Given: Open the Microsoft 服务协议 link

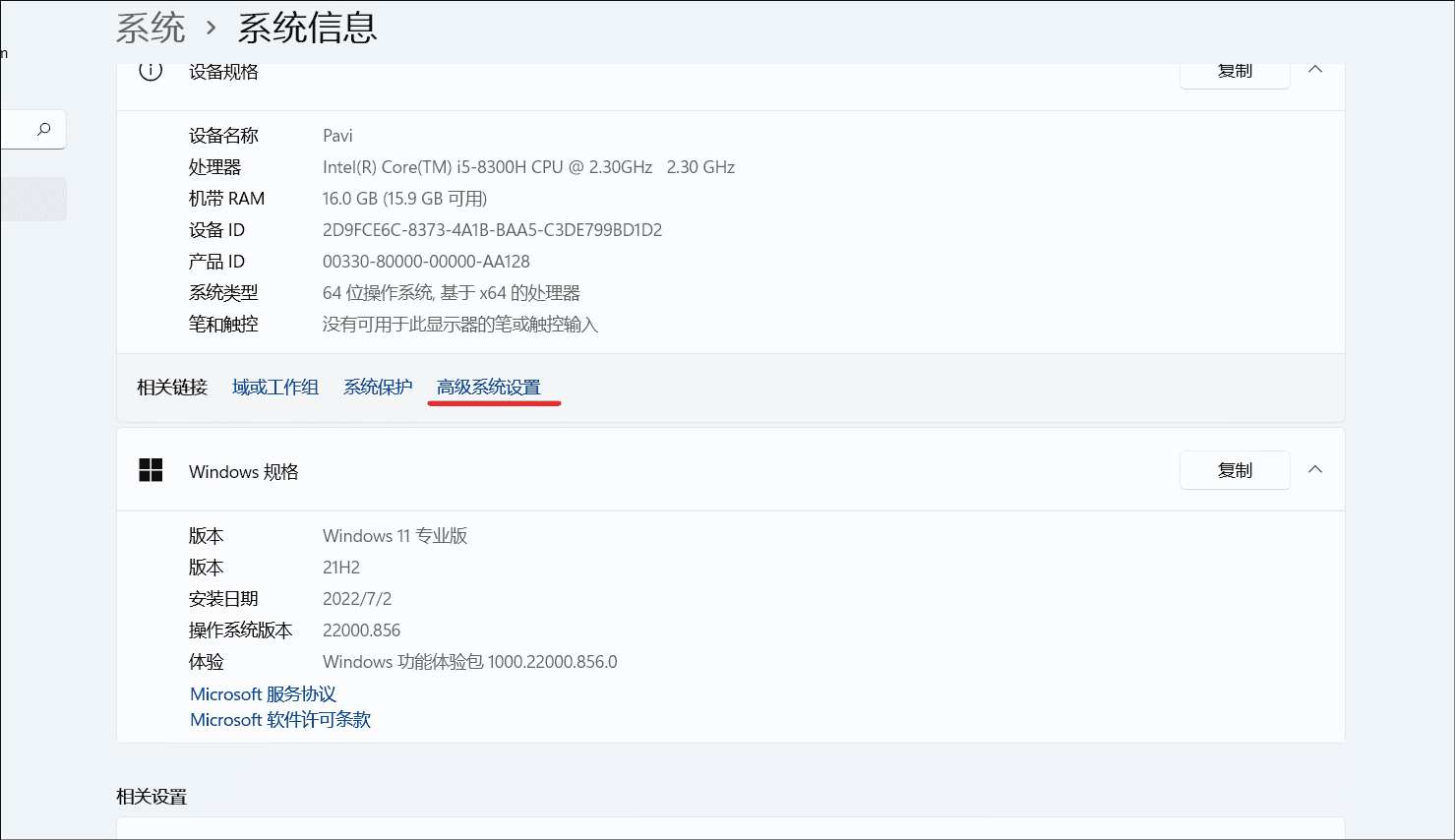Looking at the screenshot, I should click(x=263, y=694).
